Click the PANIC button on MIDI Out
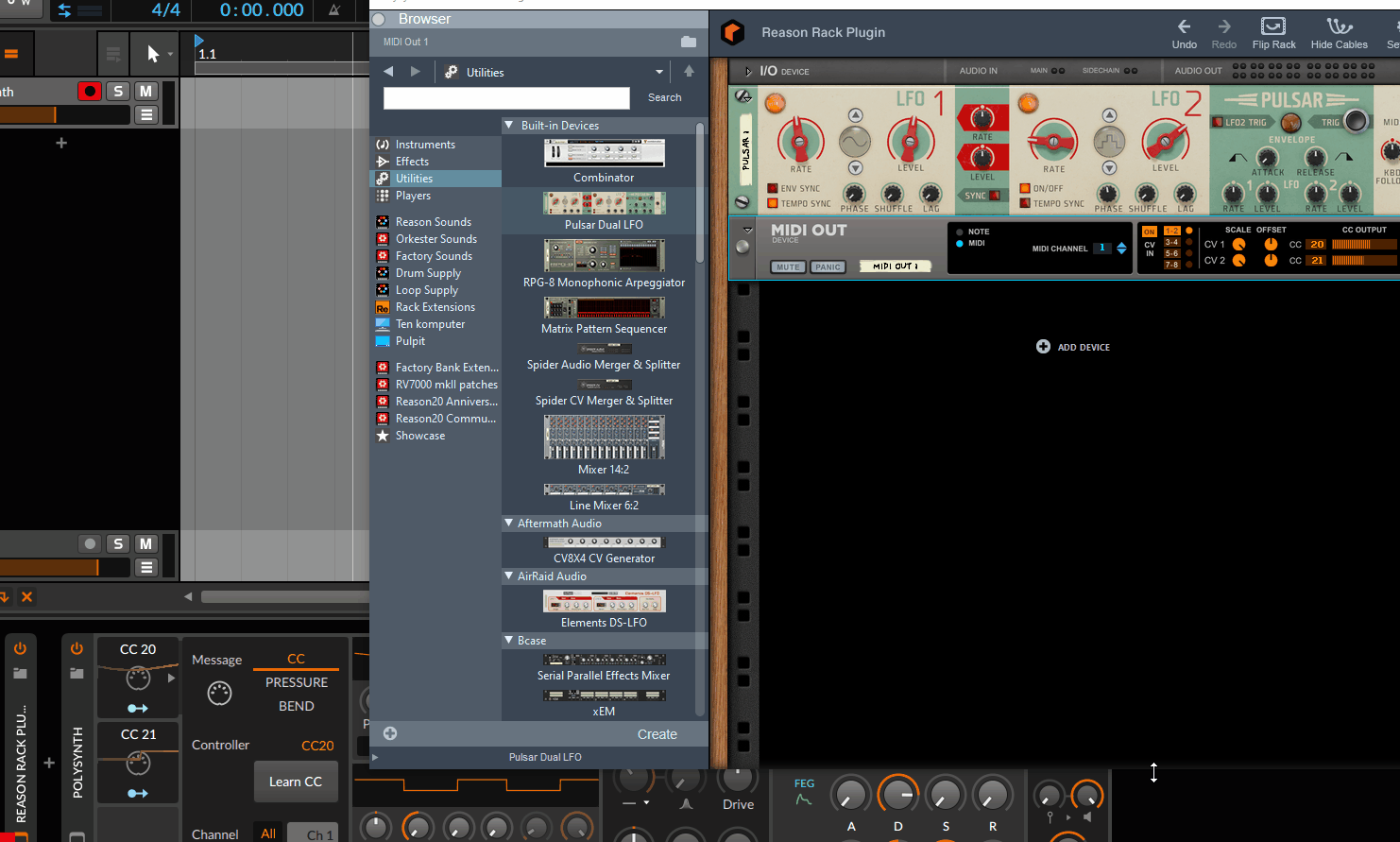Screen dimensions: 1400x842 828,267
